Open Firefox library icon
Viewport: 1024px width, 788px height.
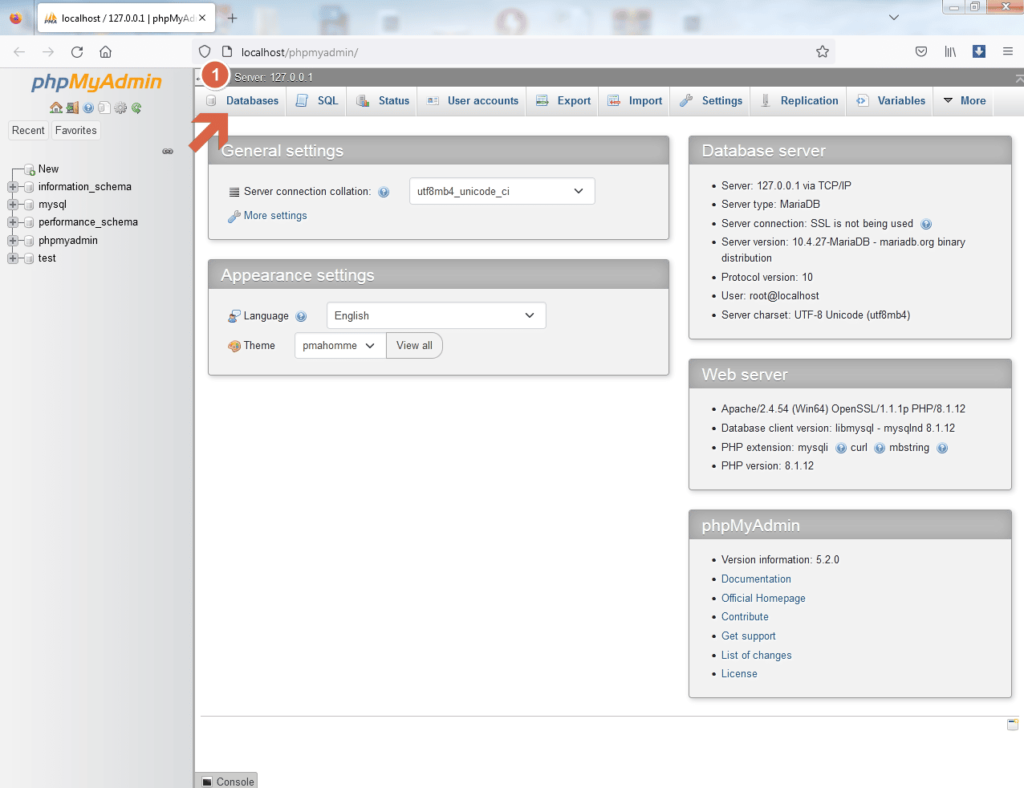click(950, 52)
